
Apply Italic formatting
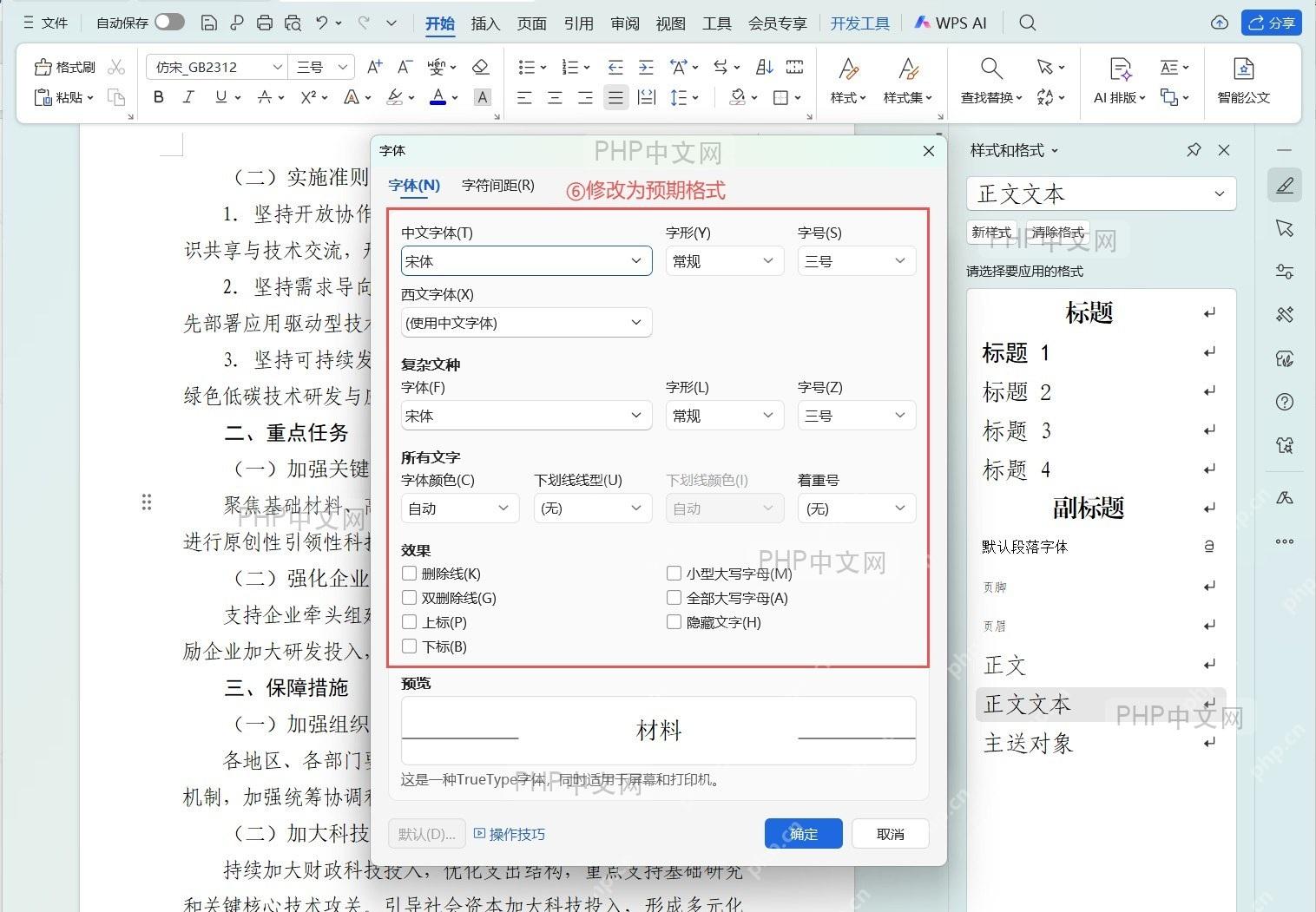coord(188,97)
